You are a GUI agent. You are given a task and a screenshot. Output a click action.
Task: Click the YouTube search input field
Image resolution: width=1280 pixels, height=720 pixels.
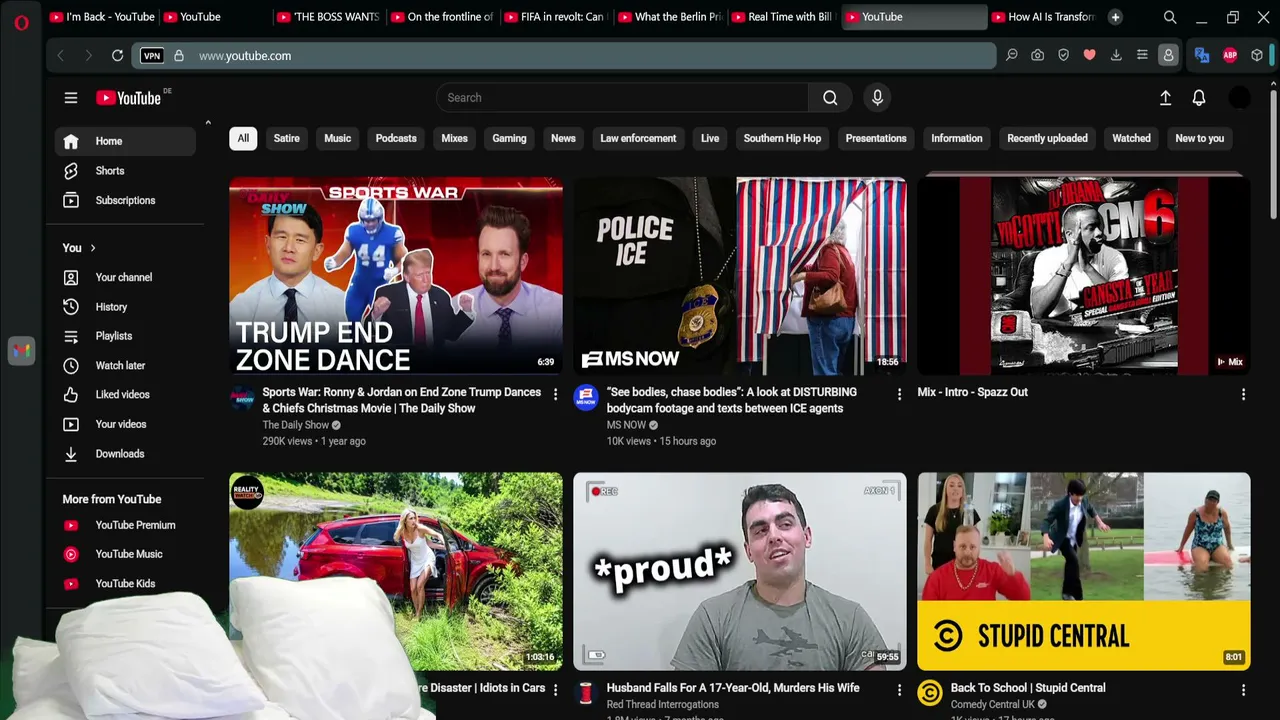click(622, 98)
